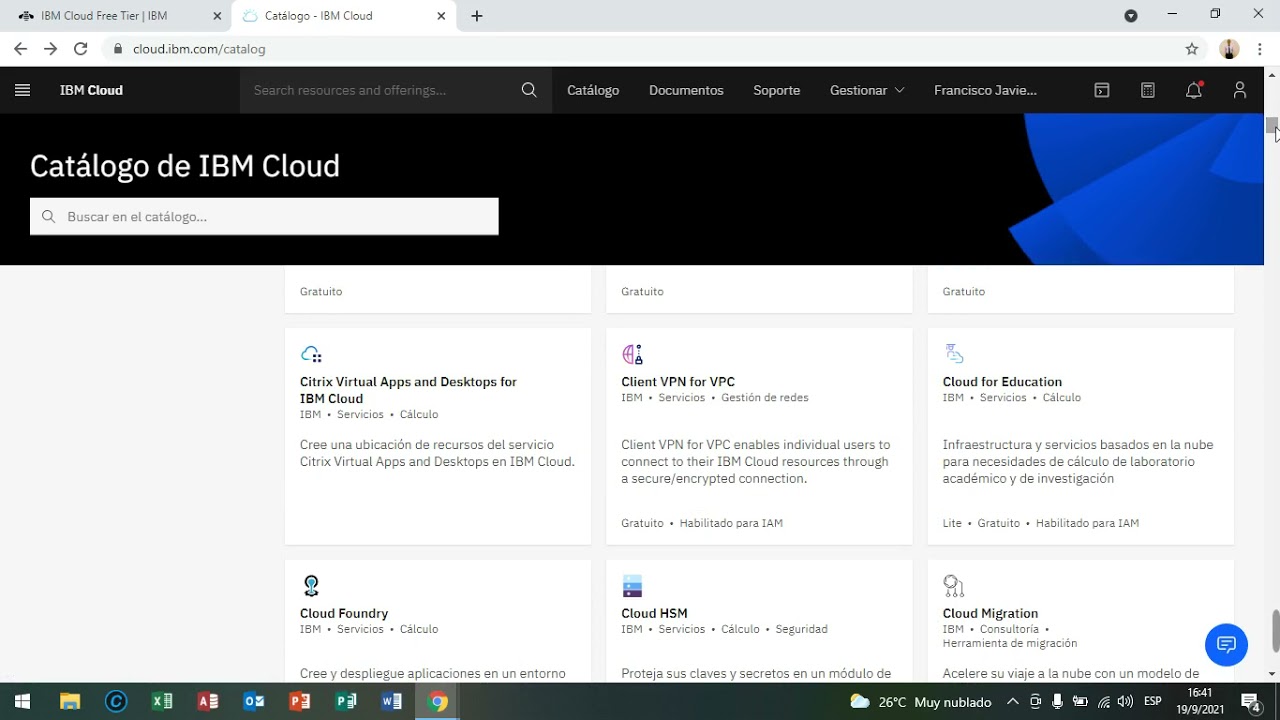Close the Catálogo - IBM Cloud tab
The height and width of the screenshot is (720, 1280).
point(441,16)
